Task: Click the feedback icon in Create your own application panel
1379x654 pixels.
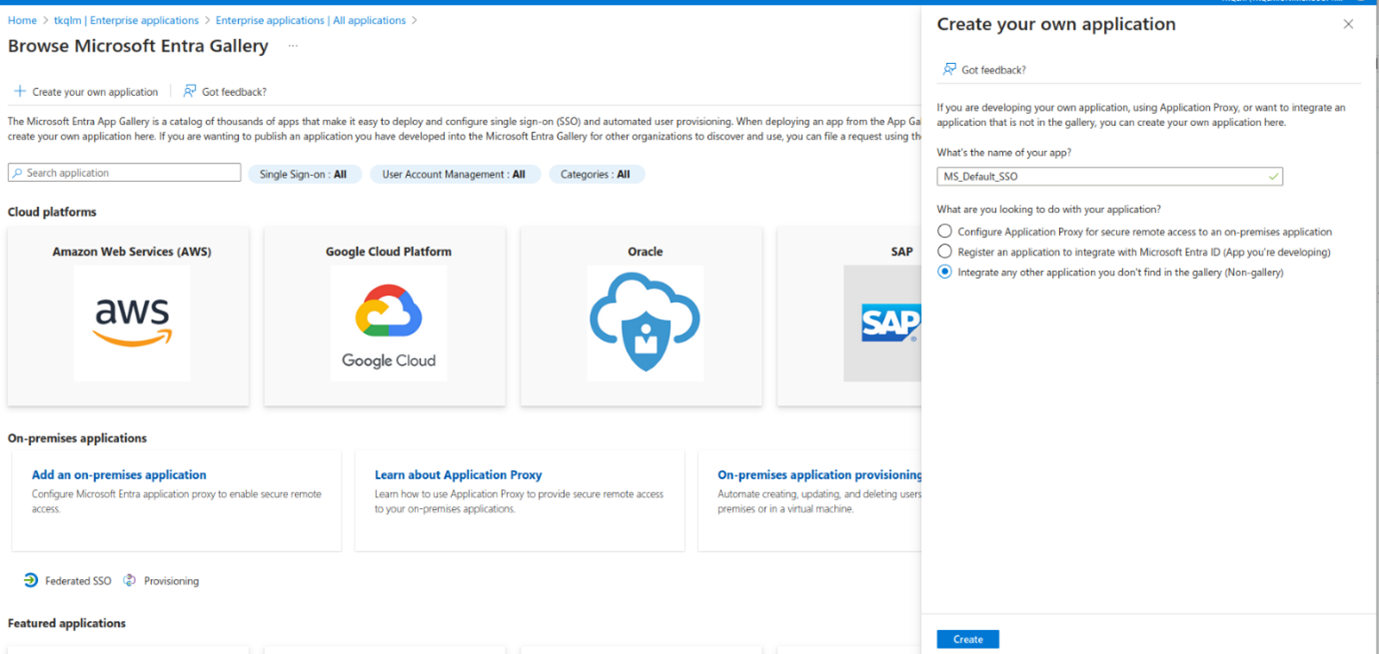Action: tap(949, 69)
